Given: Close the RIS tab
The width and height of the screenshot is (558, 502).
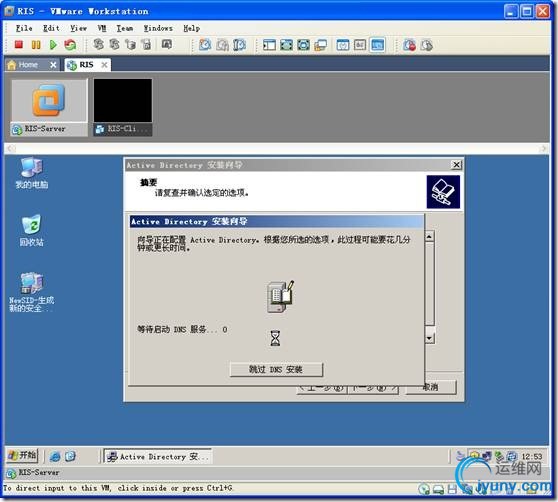Looking at the screenshot, I should pyautogui.click(x=104, y=65).
